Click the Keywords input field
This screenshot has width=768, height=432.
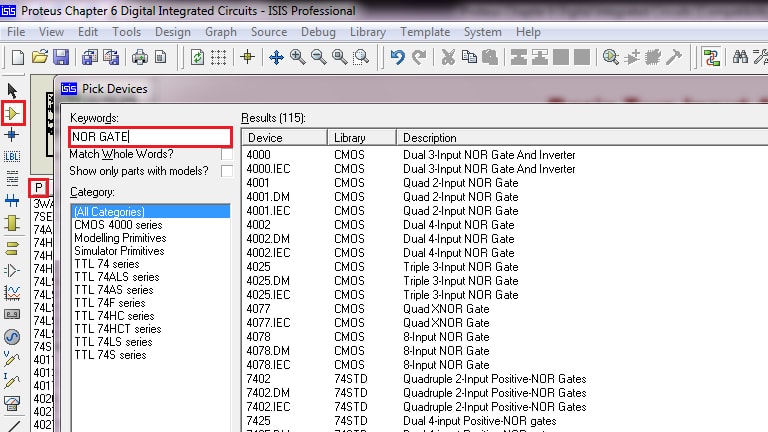tap(150, 137)
